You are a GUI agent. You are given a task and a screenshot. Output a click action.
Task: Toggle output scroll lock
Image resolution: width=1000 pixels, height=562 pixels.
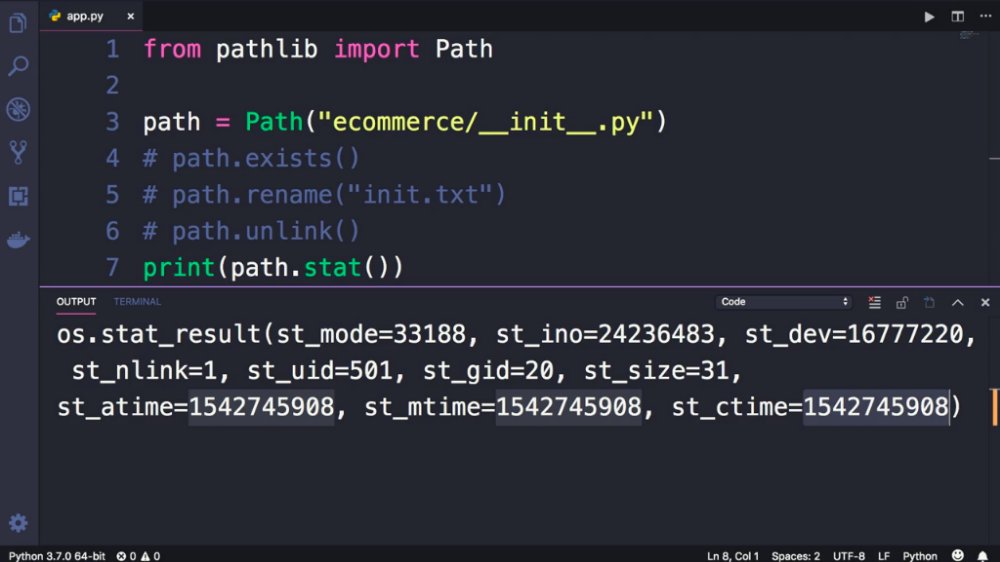pos(902,302)
